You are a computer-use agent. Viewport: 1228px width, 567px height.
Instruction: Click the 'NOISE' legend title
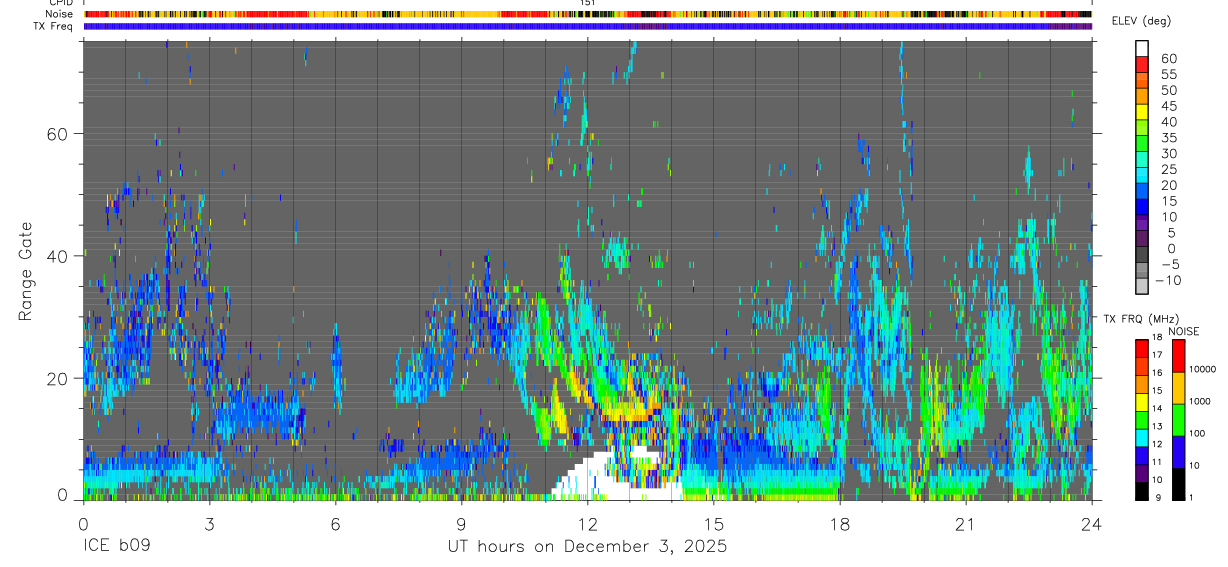pyautogui.click(x=1184, y=331)
